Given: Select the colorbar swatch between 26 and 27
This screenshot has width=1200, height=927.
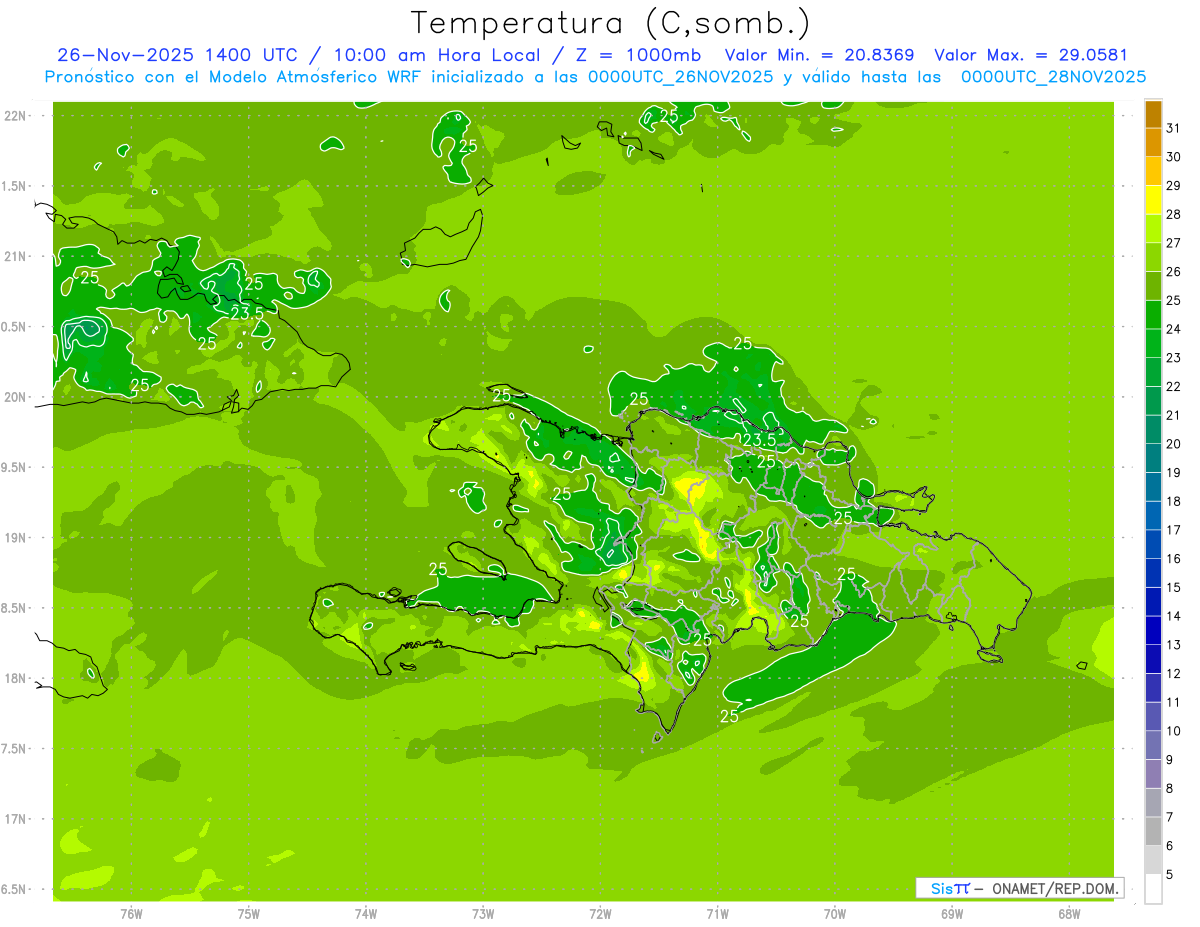Looking at the screenshot, I should [x=1153, y=257].
